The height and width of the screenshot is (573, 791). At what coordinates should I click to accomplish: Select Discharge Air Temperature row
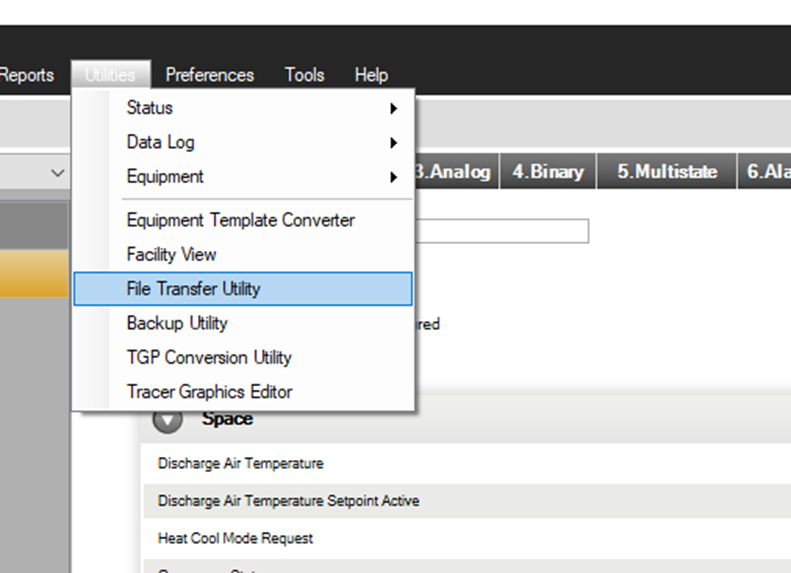[467, 464]
